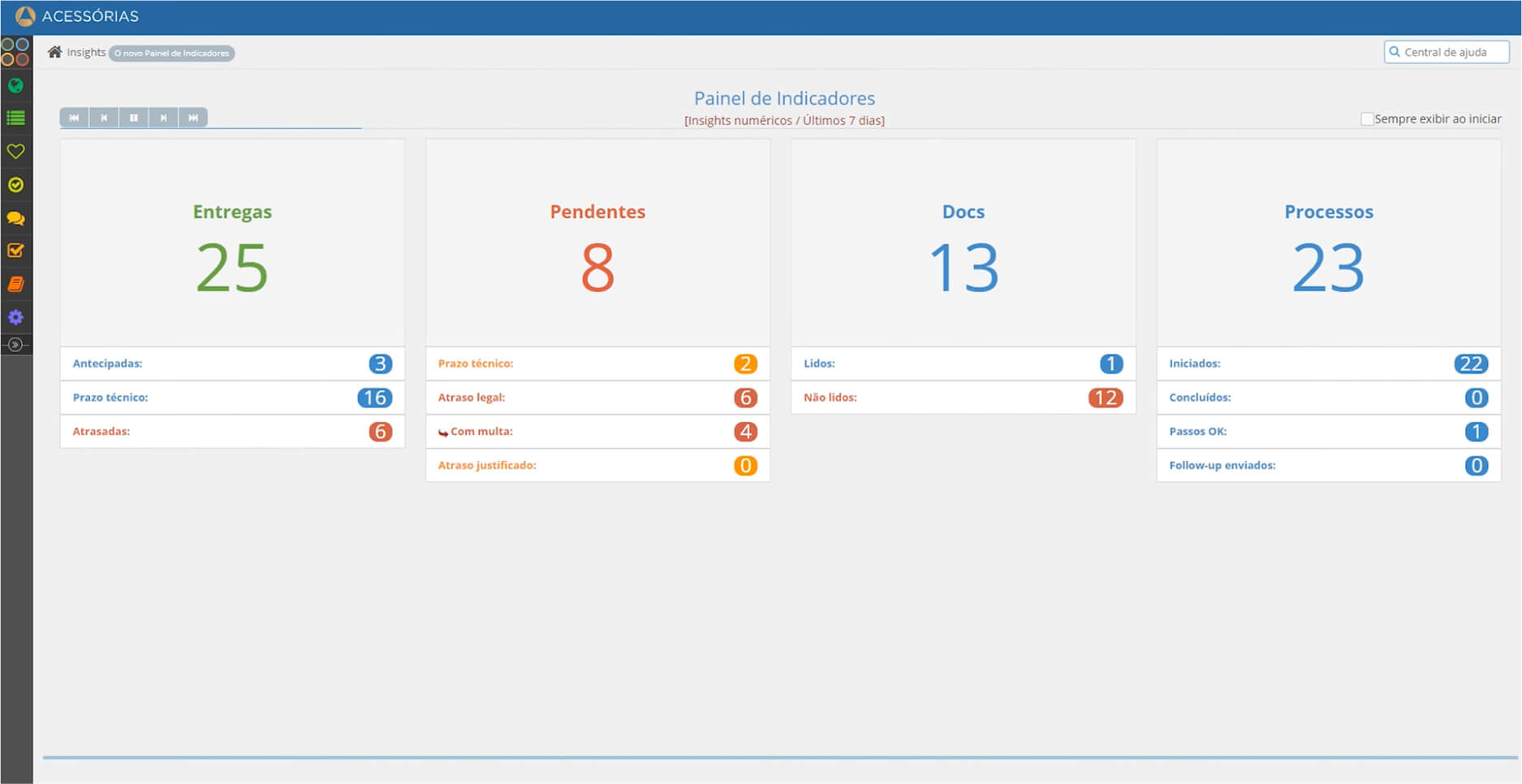This screenshot has width=1522, height=784.
Task: Click the Não lidos badge 12
Action: click(1106, 398)
